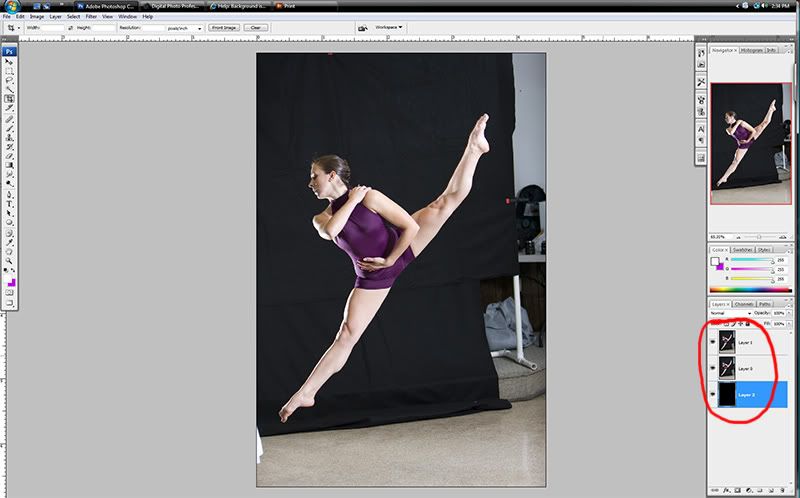This screenshot has width=800, height=498.
Task: Open the Go to Bridge icon
Action: (363, 28)
